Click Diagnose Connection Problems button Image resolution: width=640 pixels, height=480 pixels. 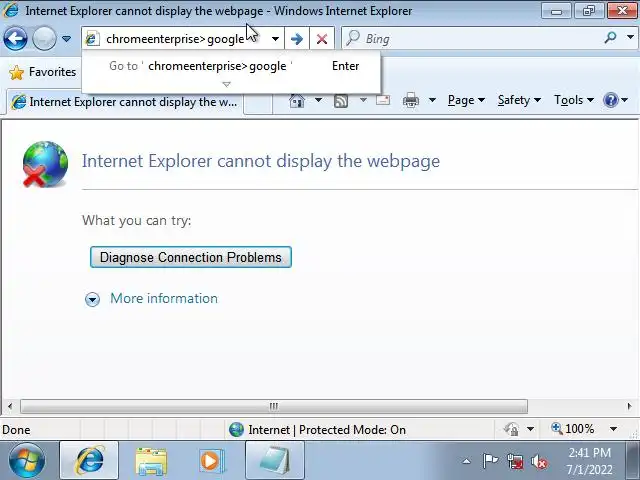(191, 257)
